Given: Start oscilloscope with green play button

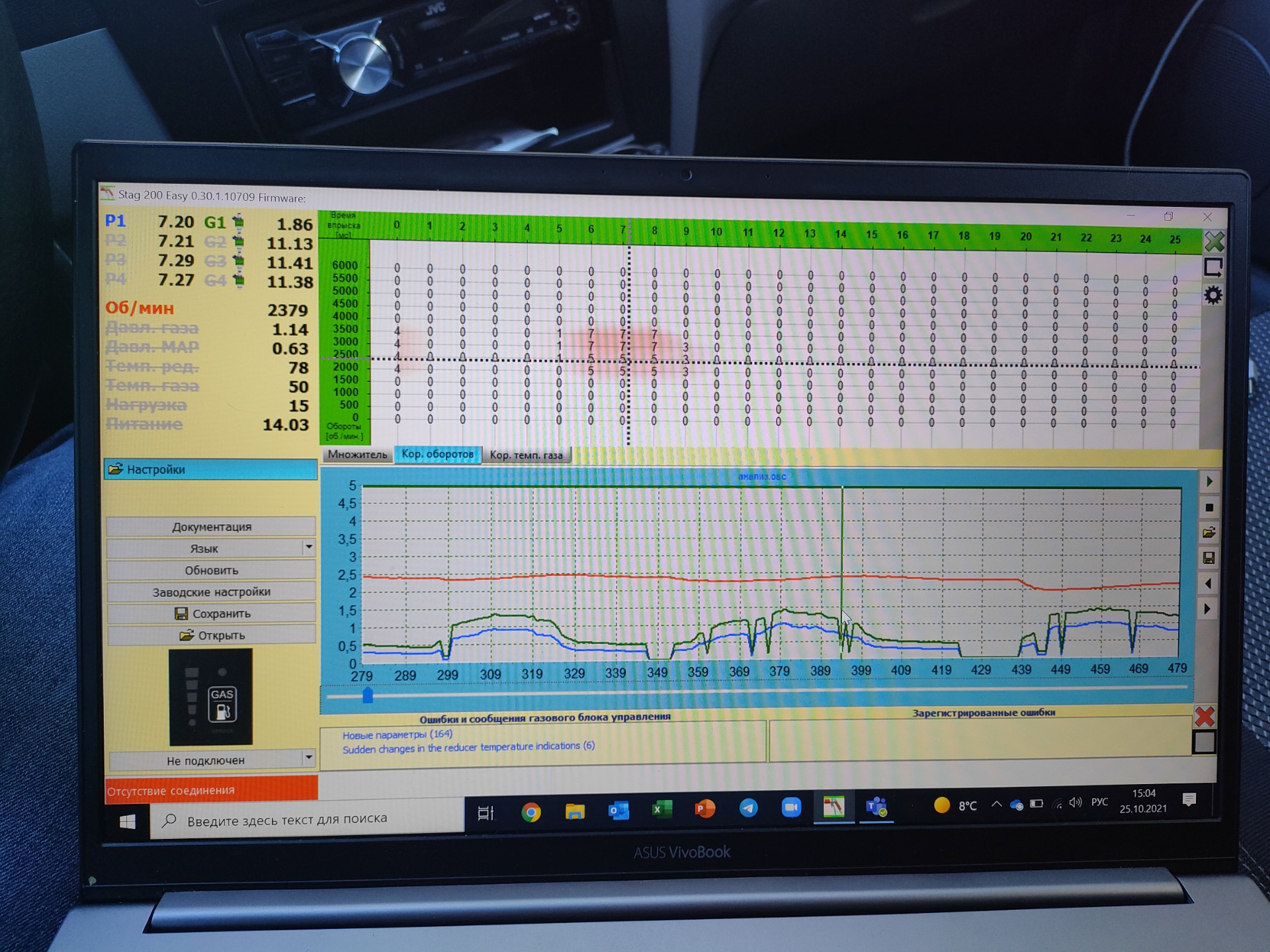Looking at the screenshot, I should [x=1209, y=482].
